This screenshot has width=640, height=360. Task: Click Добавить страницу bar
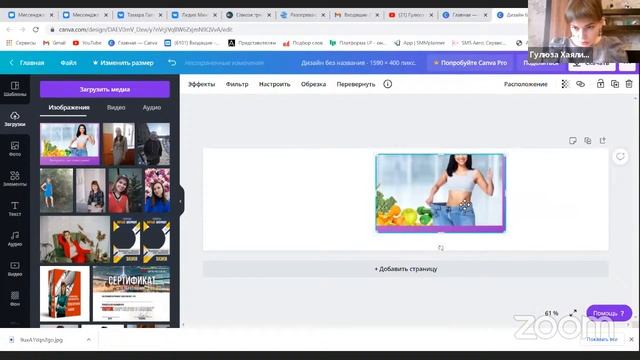pyautogui.click(x=406, y=269)
